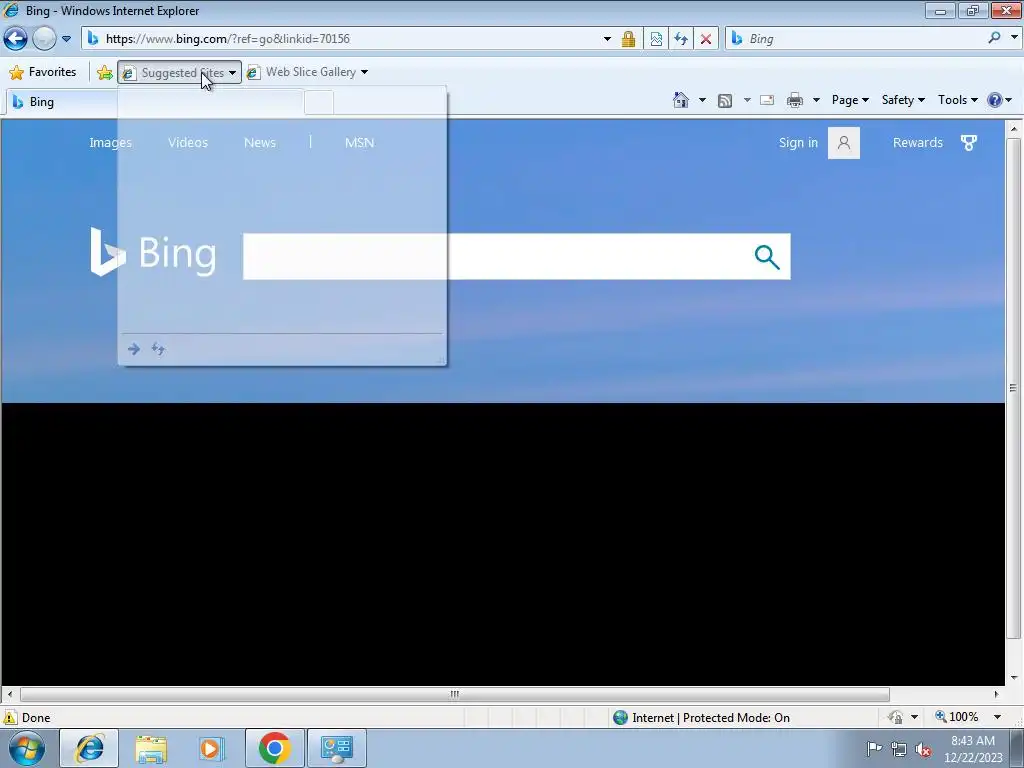Click the Home icon in command bar

click(x=681, y=100)
